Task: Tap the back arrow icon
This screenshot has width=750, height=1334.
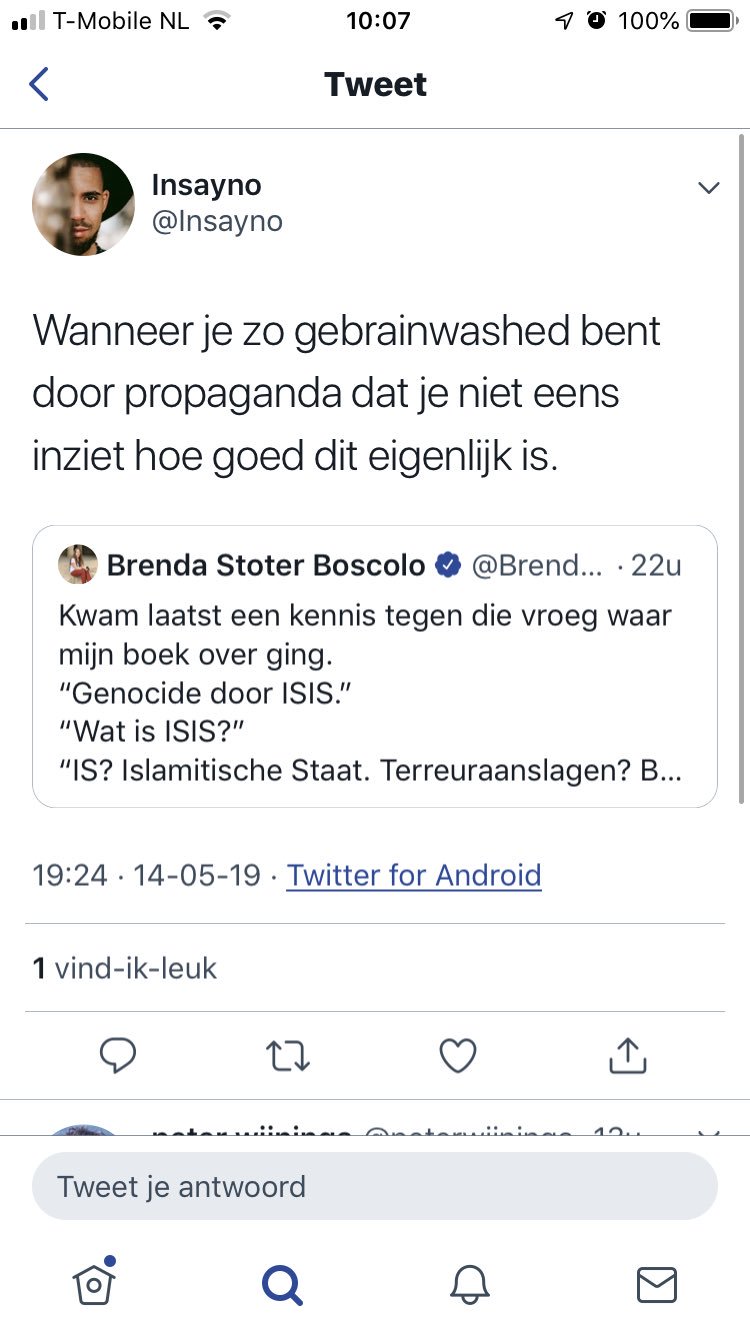Action: pyautogui.click(x=39, y=84)
